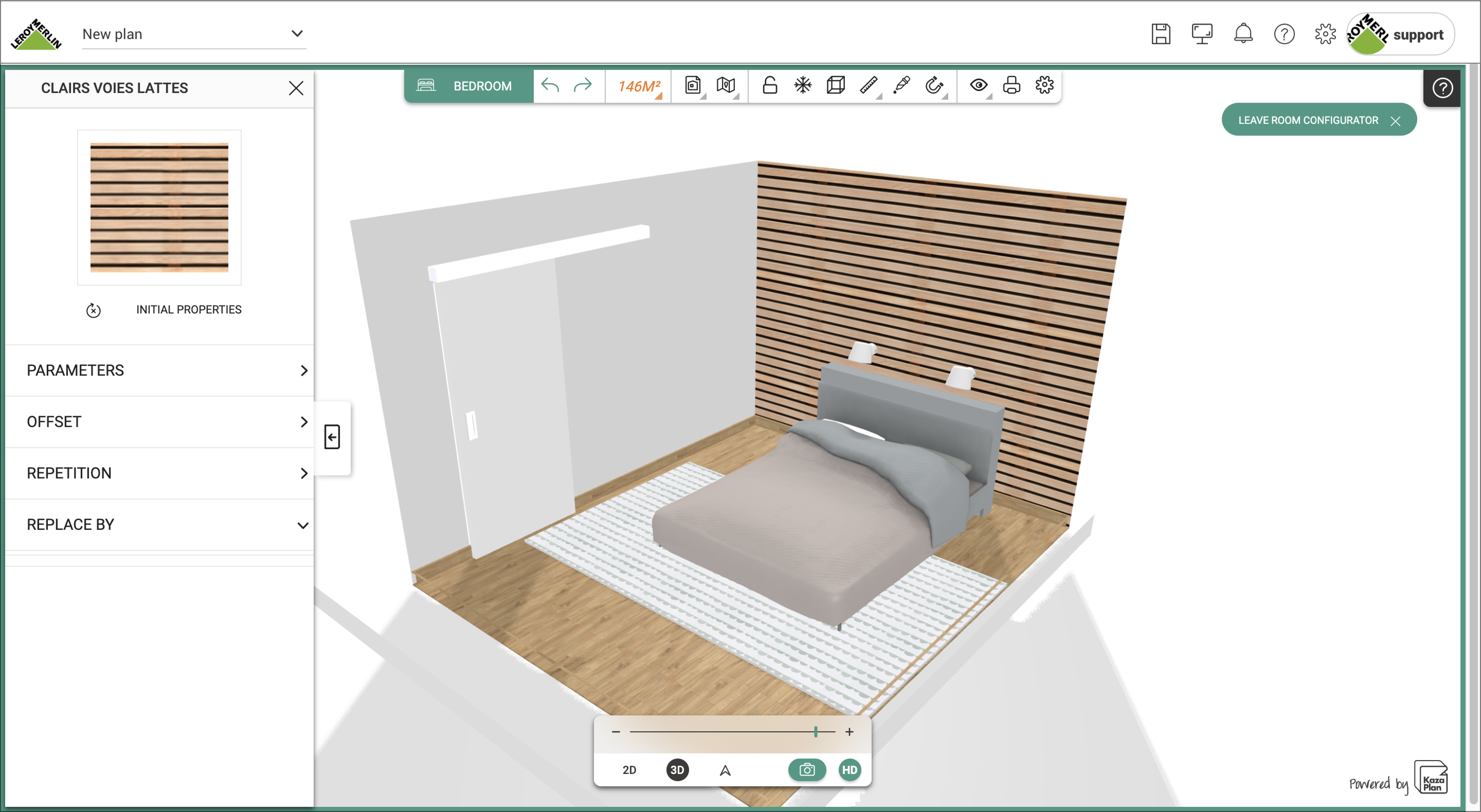Click the zoom slider handle

tap(815, 732)
